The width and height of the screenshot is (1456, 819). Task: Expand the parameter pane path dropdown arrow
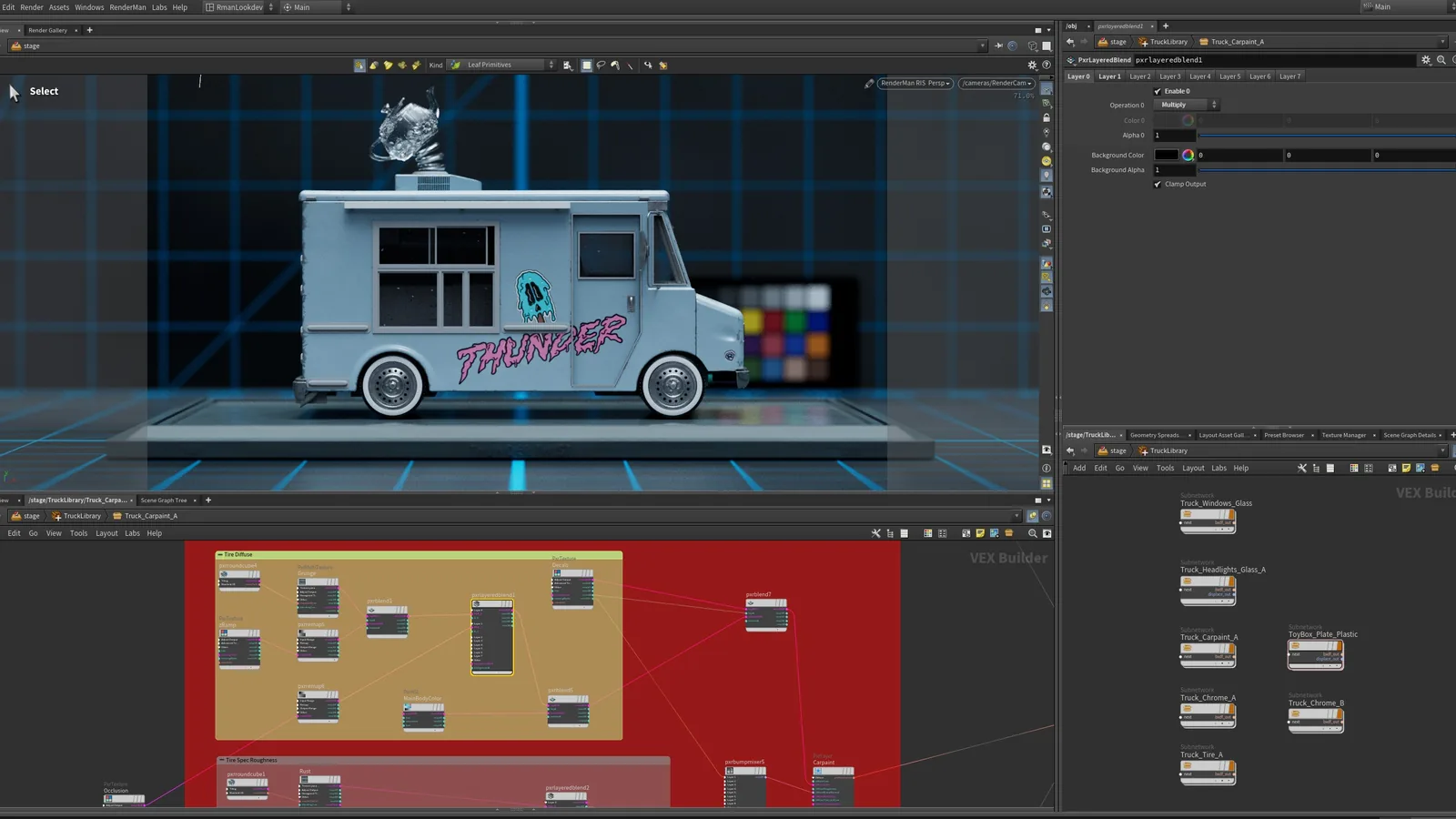[x=1442, y=42]
